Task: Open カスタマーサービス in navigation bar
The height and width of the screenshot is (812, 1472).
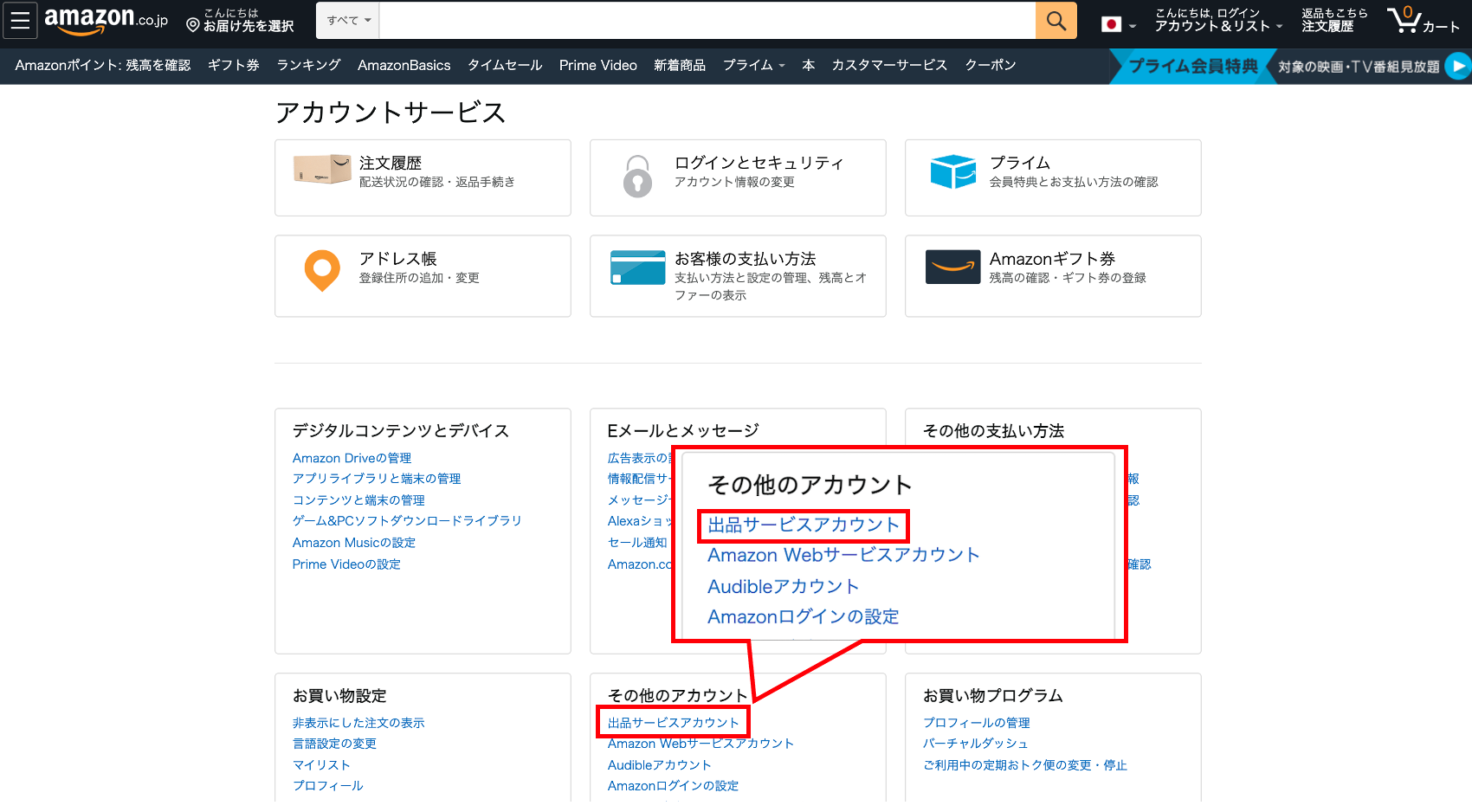Action: pos(889,65)
